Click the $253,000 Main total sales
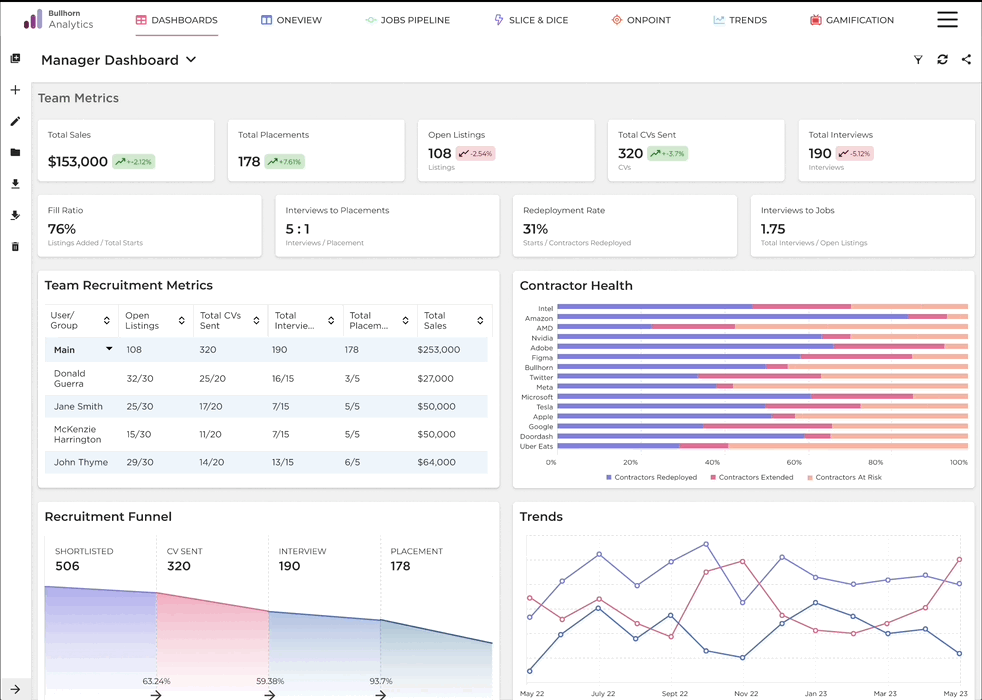The height and width of the screenshot is (700, 982). tap(438, 349)
